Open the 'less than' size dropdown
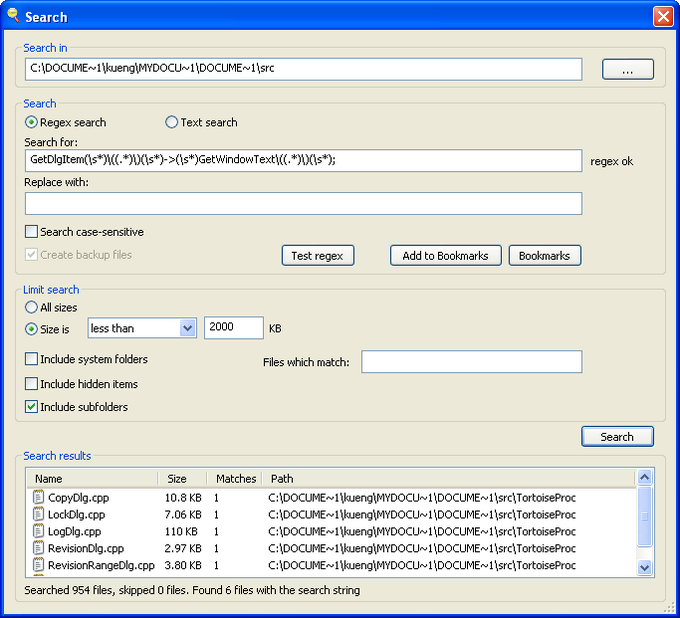 187,328
